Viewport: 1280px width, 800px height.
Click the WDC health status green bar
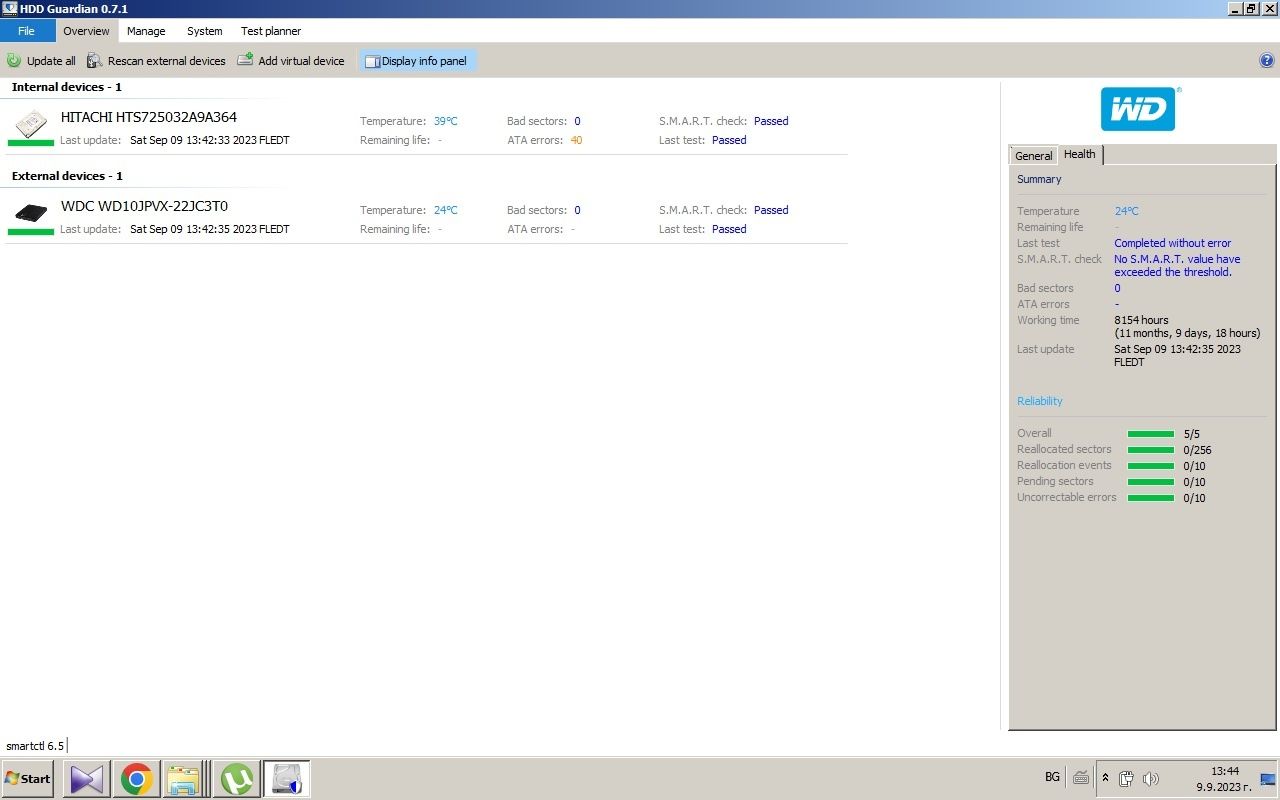31,232
